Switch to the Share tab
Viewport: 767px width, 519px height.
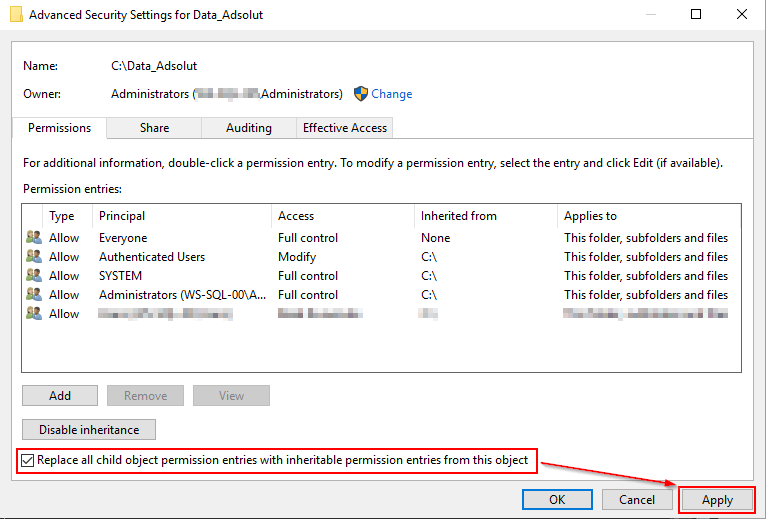(x=154, y=128)
